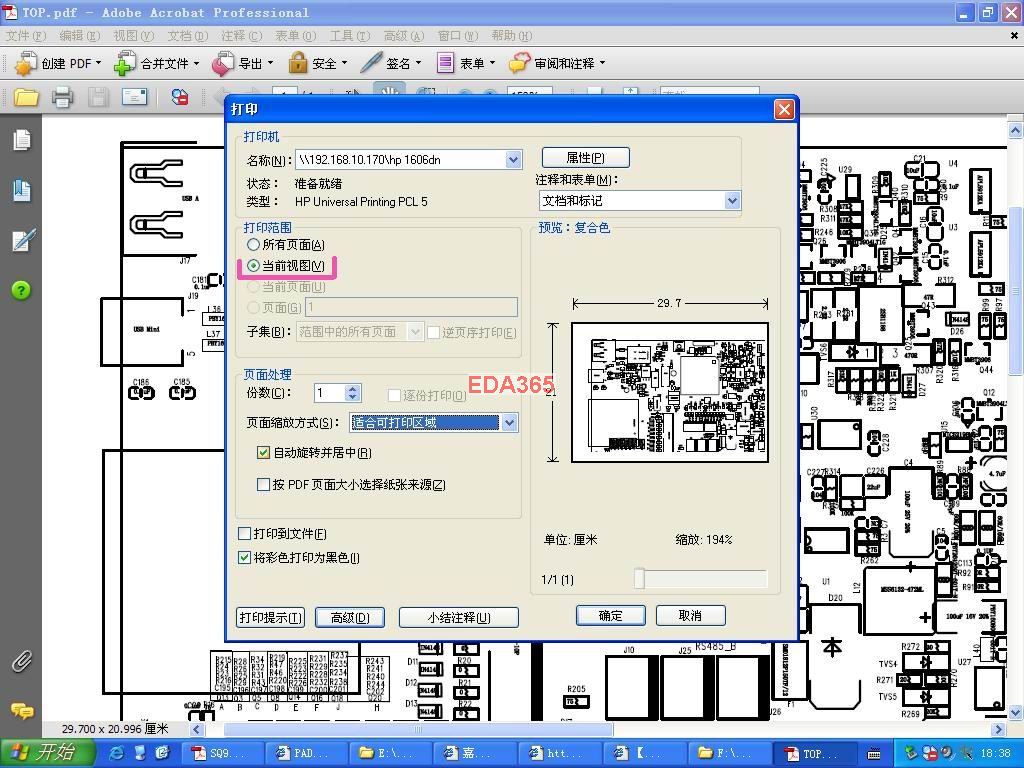The image size is (1024, 768).
Task: Click the preview page slider
Action: (639, 579)
